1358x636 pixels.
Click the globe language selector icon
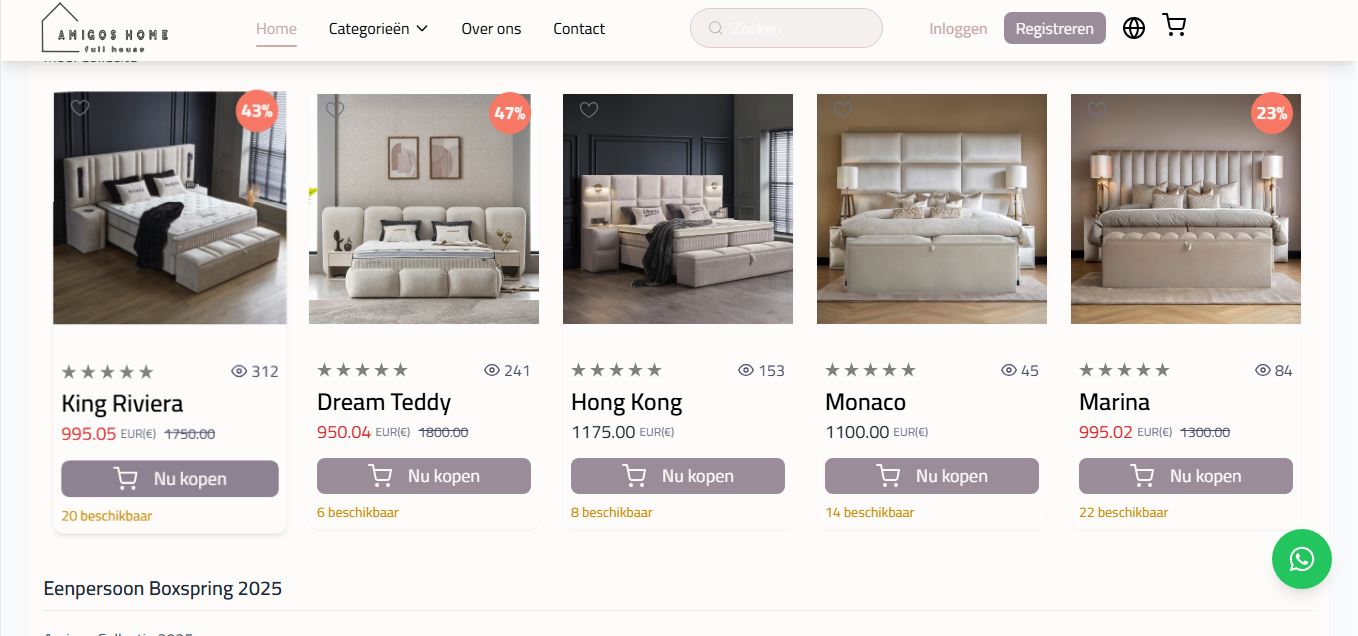point(1133,28)
